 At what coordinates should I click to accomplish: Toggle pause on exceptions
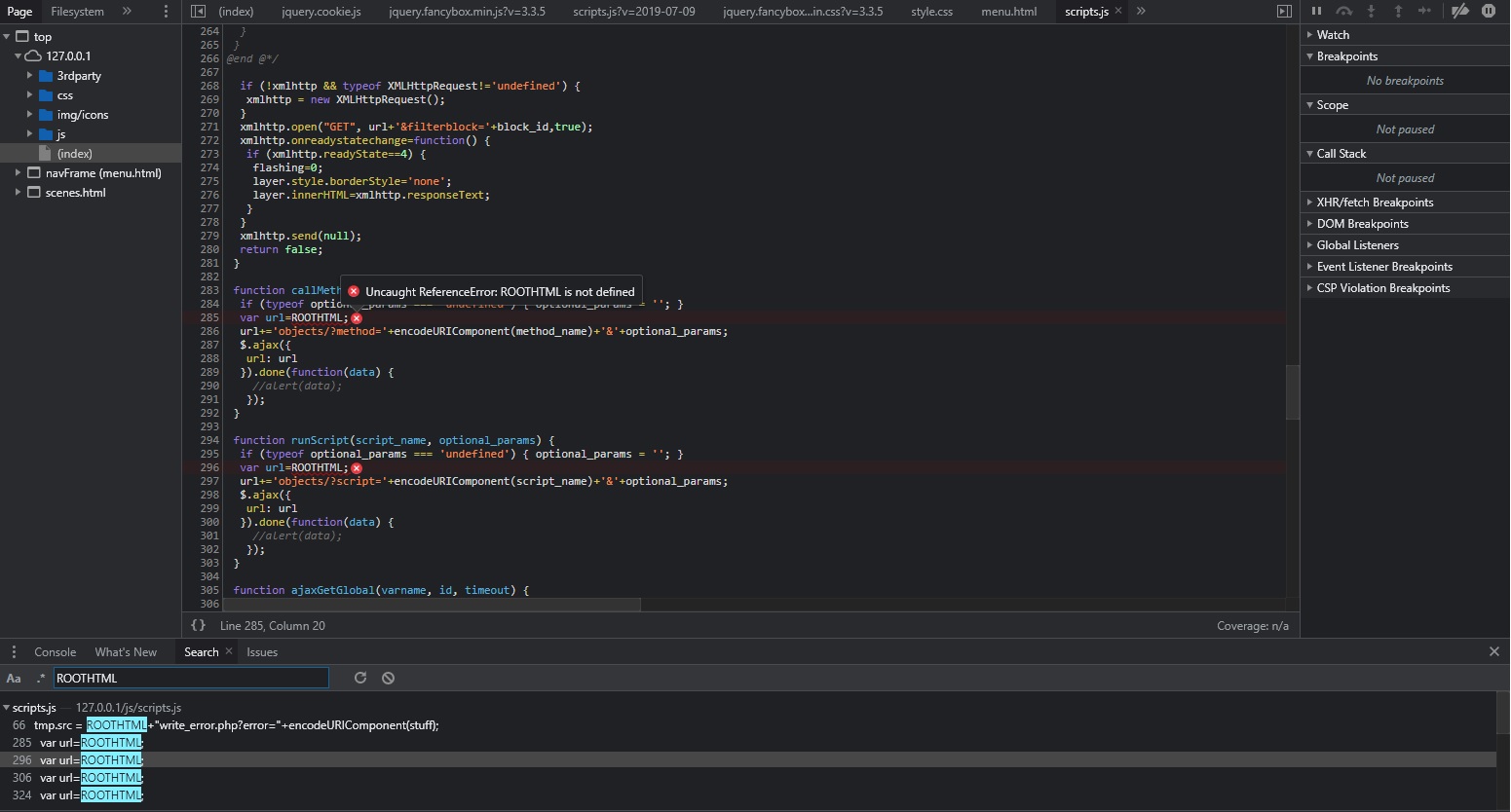point(1489,11)
